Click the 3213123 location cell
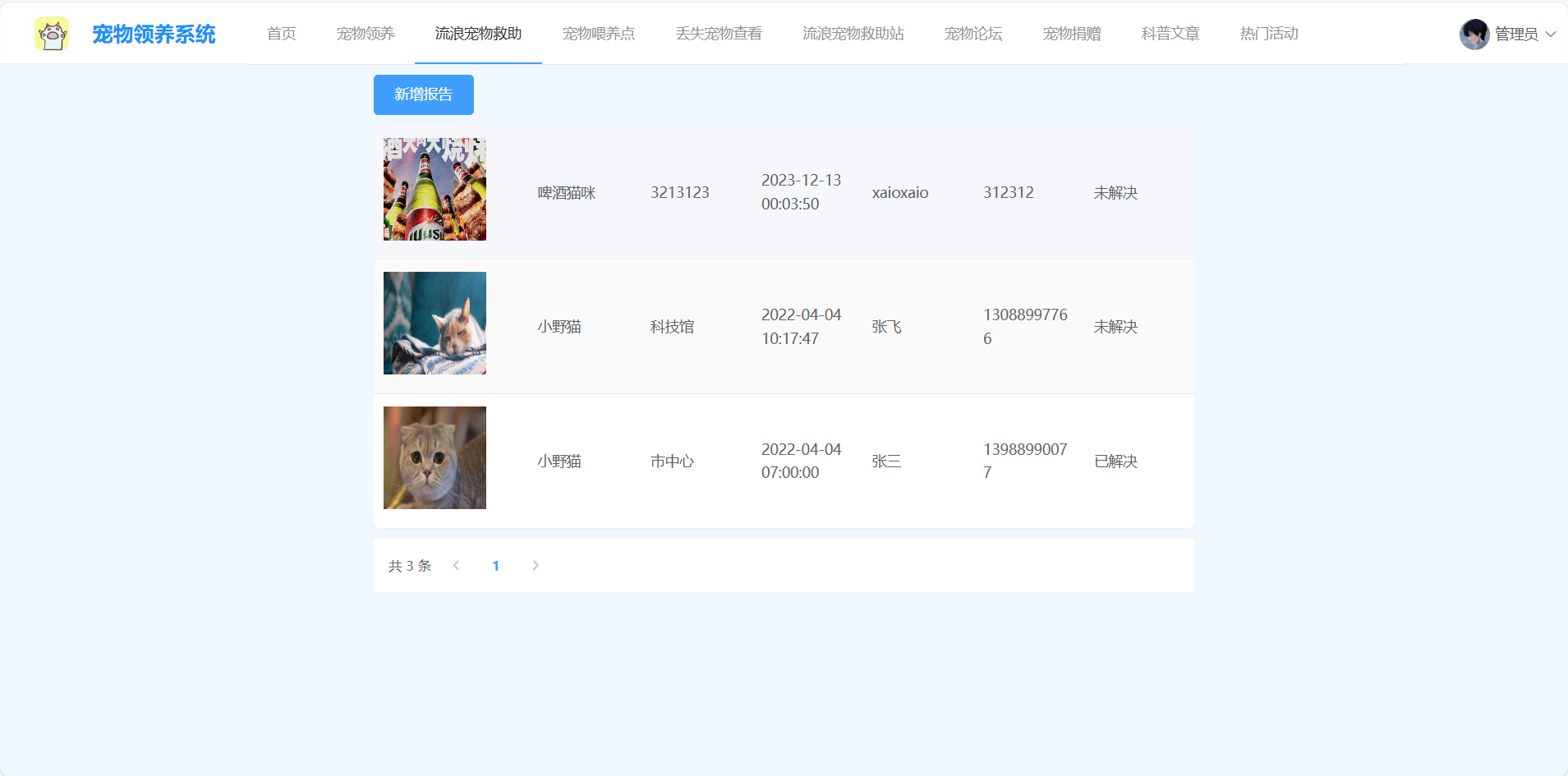 [680, 192]
